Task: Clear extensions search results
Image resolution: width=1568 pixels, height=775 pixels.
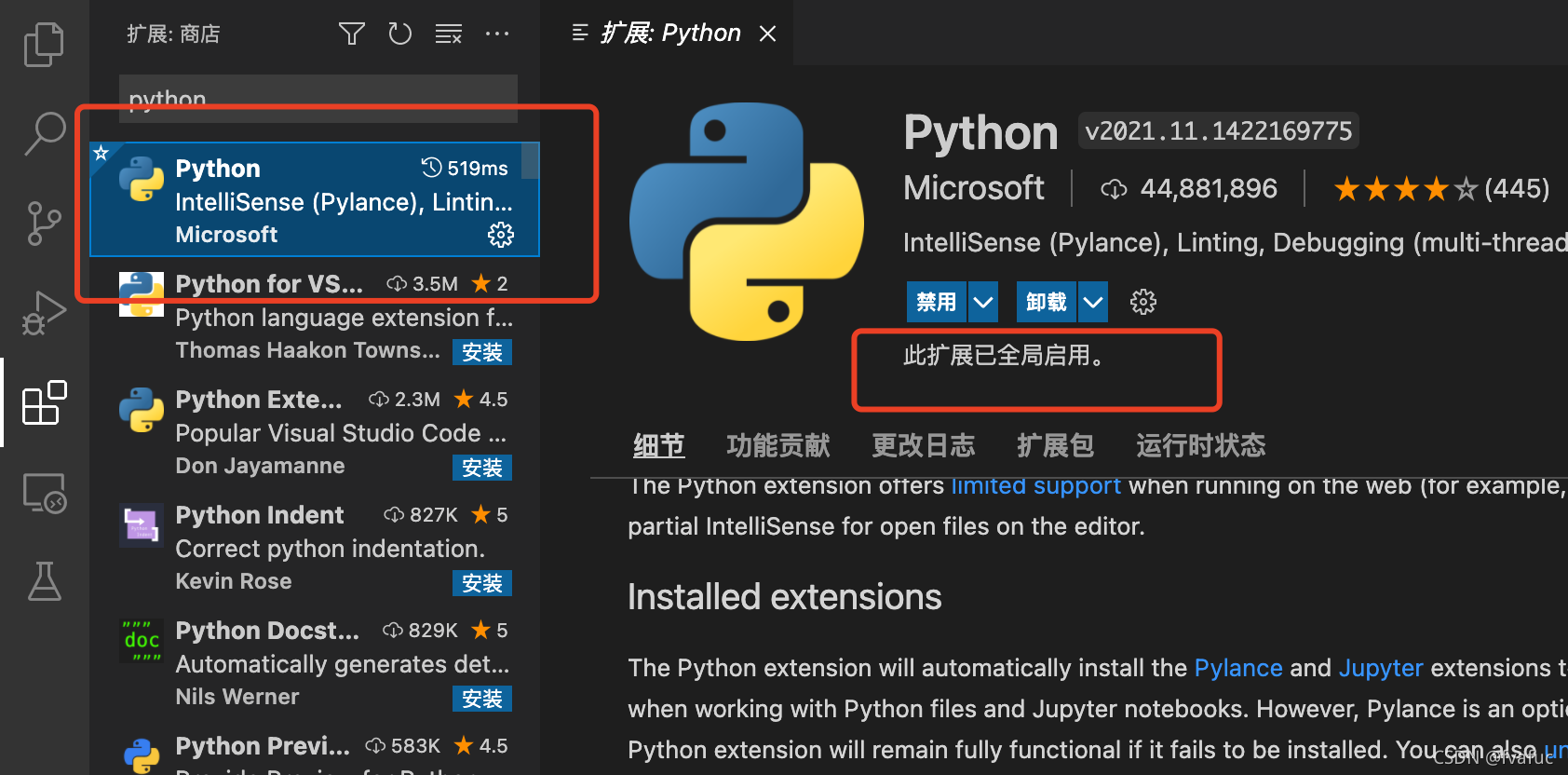Action: [x=449, y=34]
